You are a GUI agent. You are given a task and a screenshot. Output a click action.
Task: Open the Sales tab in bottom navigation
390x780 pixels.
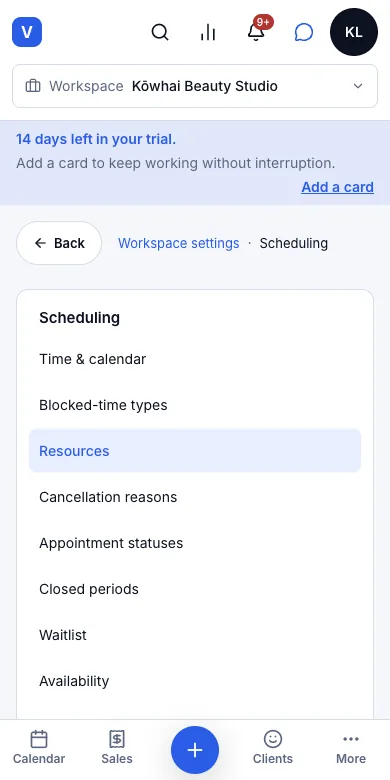(117, 748)
